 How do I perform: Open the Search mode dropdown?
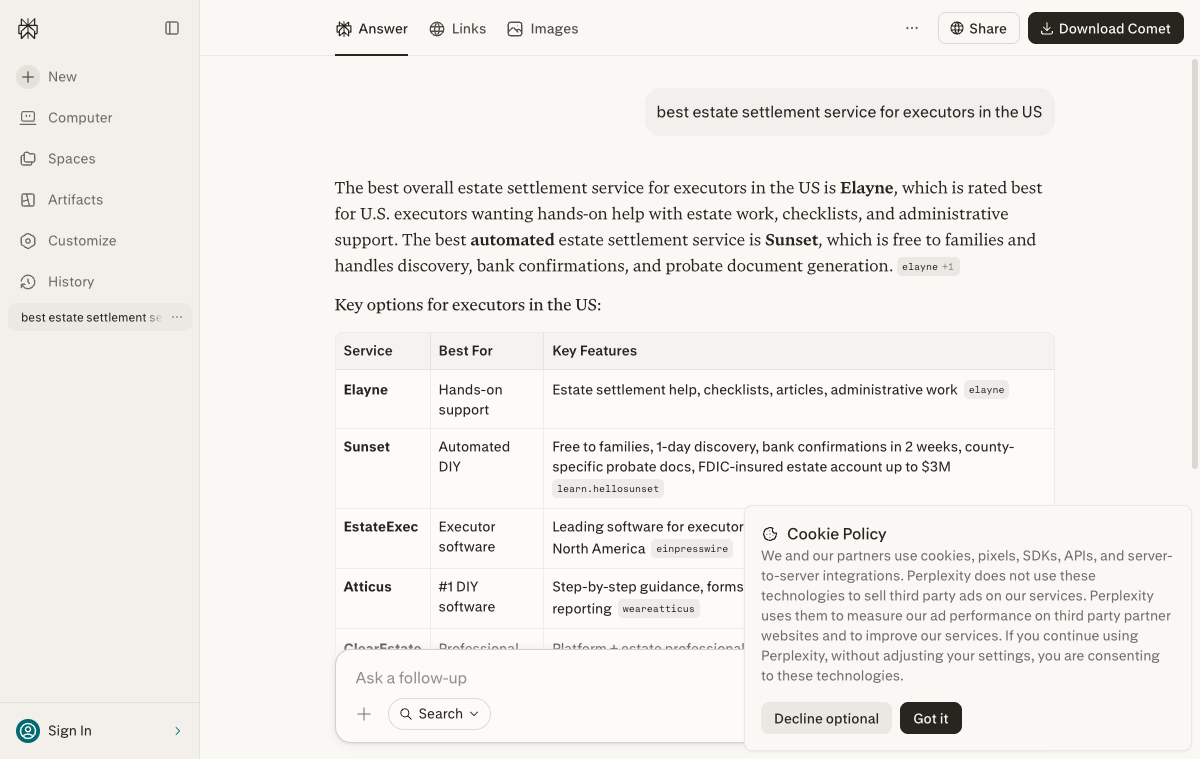click(x=439, y=714)
